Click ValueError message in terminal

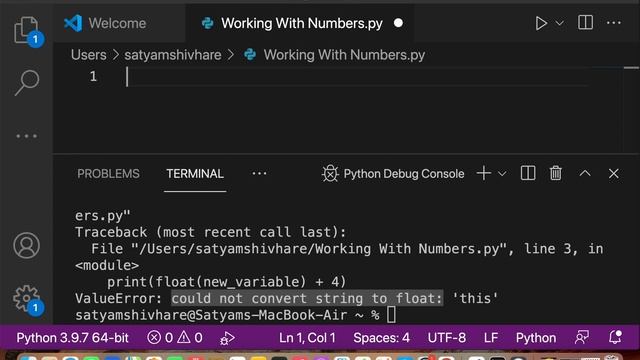(x=287, y=298)
